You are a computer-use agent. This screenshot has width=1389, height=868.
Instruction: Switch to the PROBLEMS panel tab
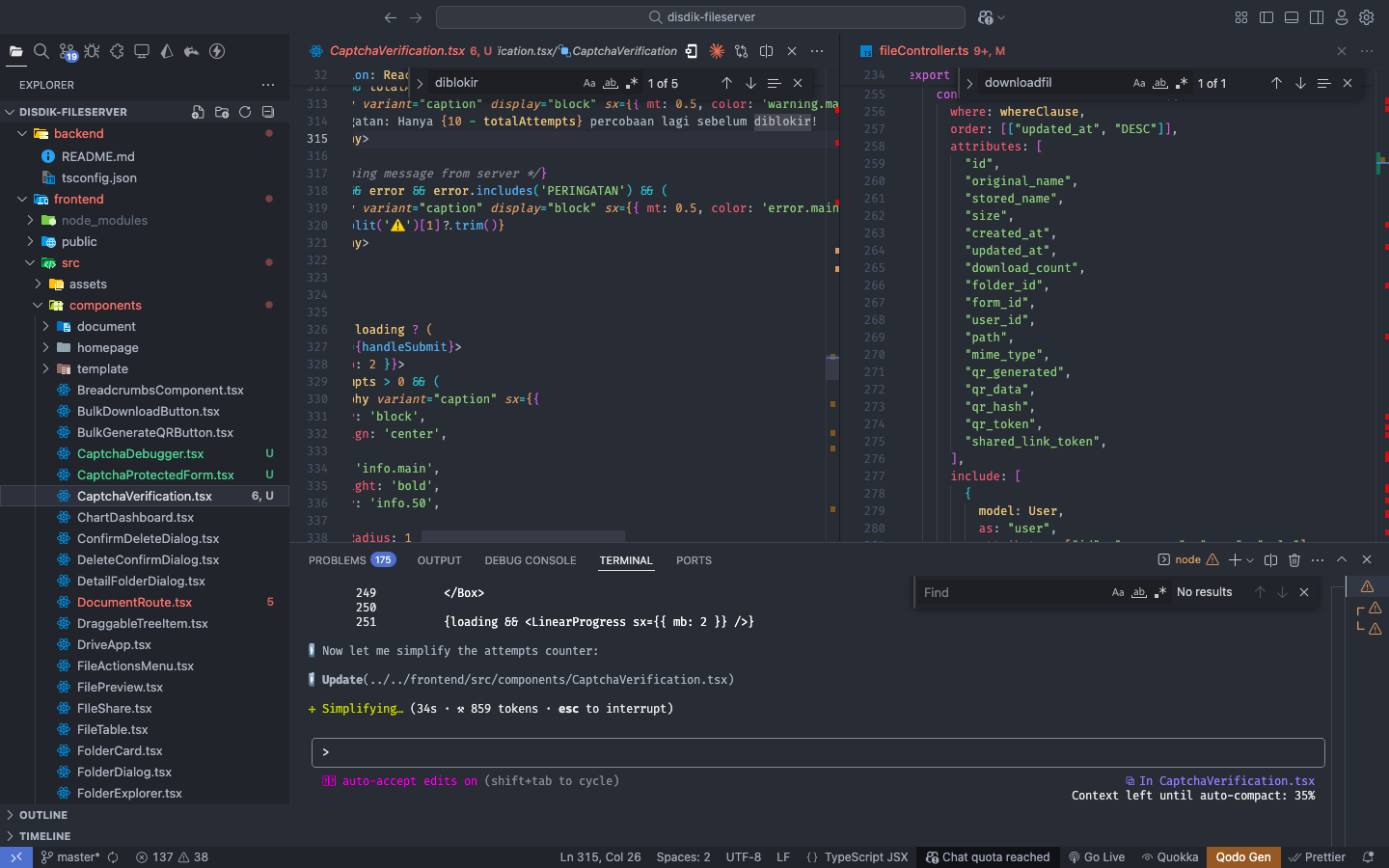[338, 560]
